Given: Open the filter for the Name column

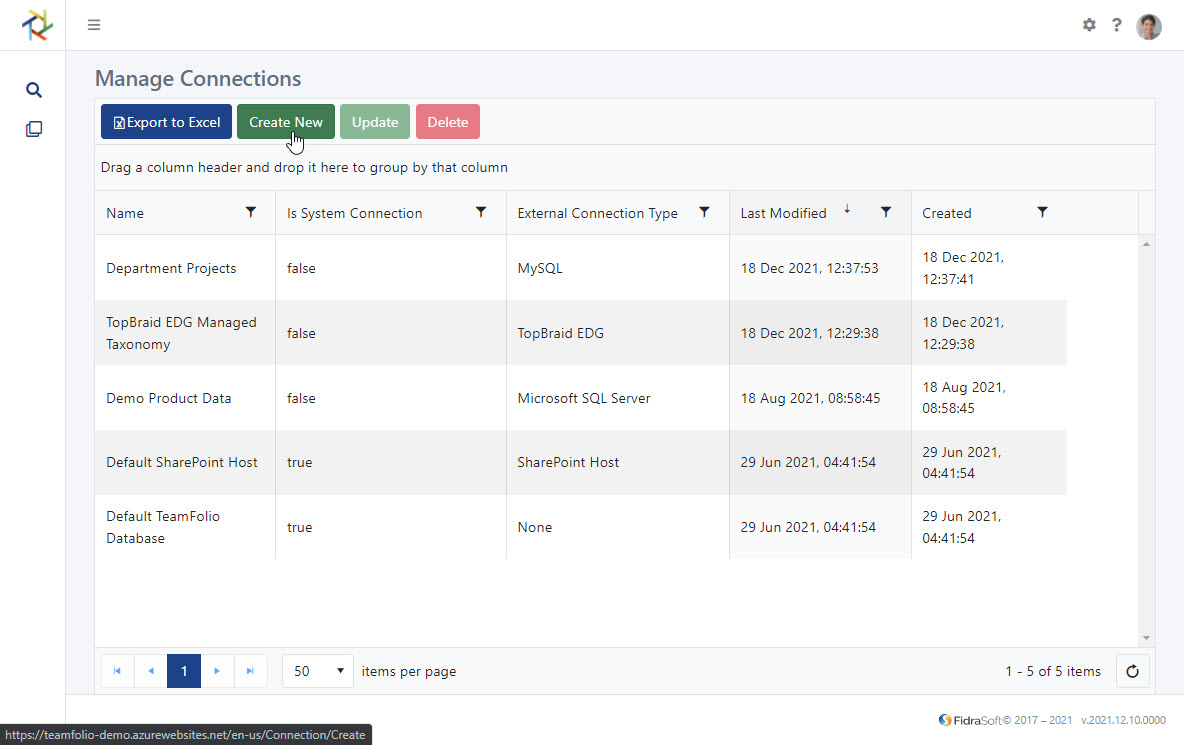Looking at the screenshot, I should pos(251,212).
